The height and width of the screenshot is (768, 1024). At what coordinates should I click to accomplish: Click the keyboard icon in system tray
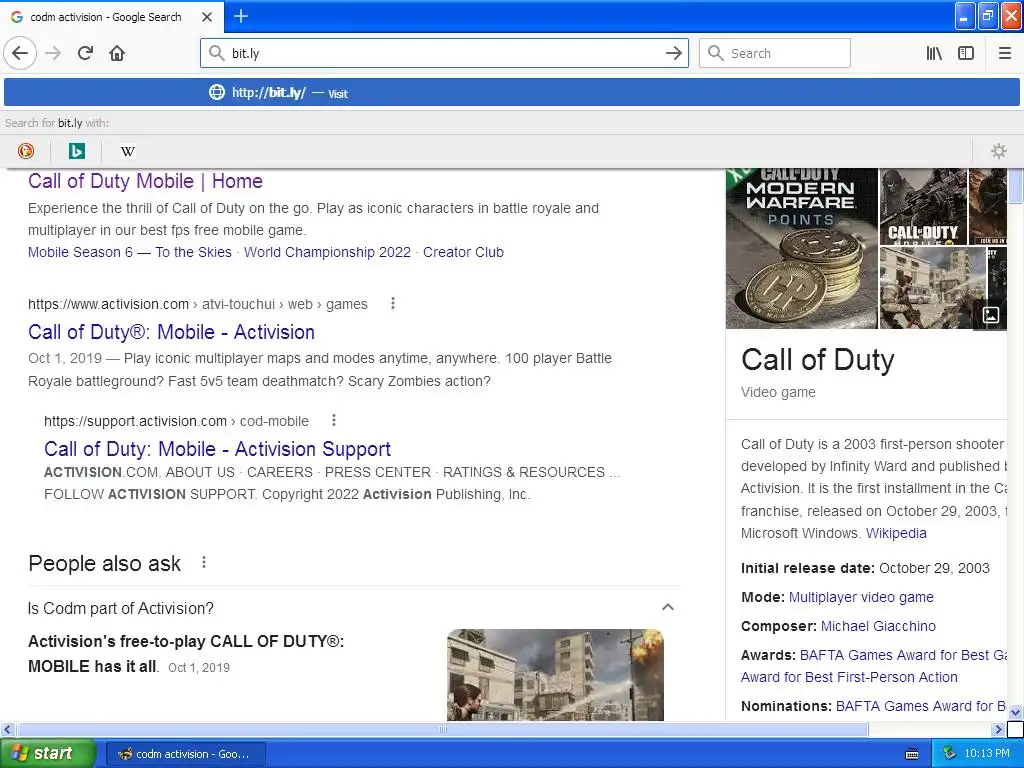point(912,754)
